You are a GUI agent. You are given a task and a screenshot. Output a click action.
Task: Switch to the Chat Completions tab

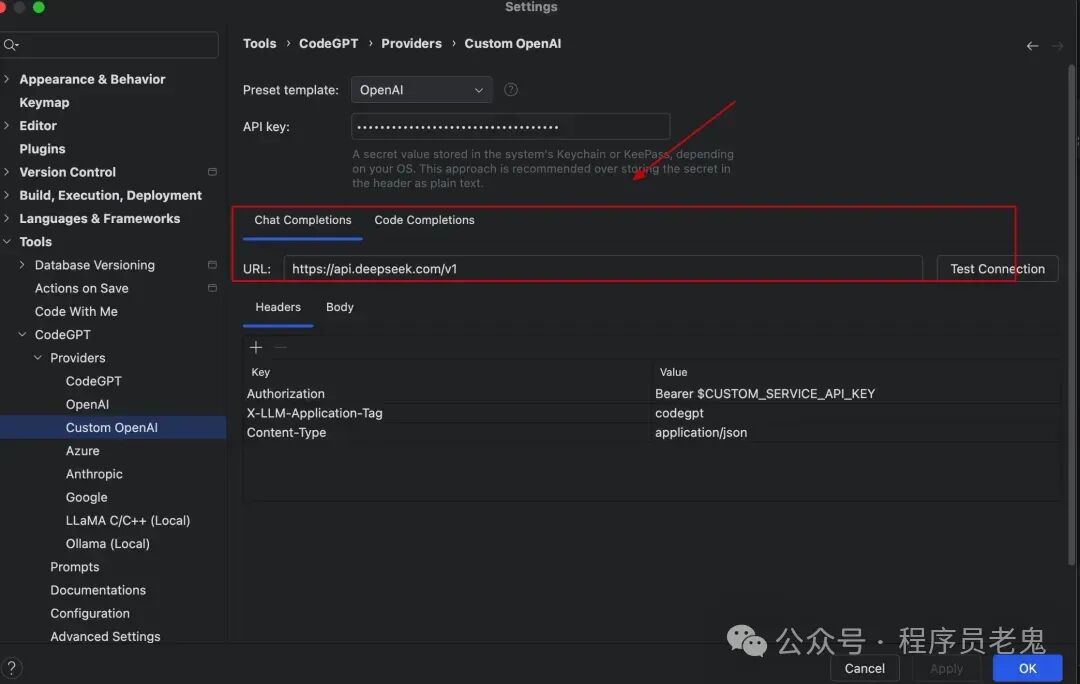302,220
